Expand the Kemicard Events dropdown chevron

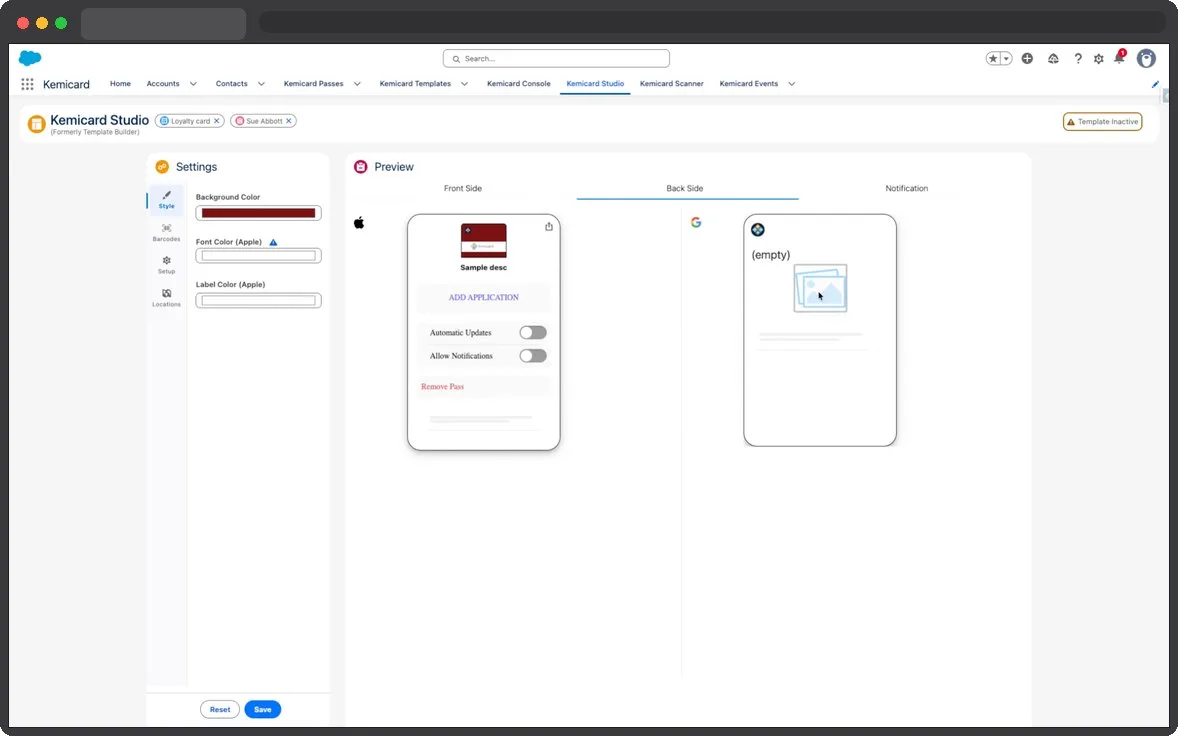click(x=791, y=84)
